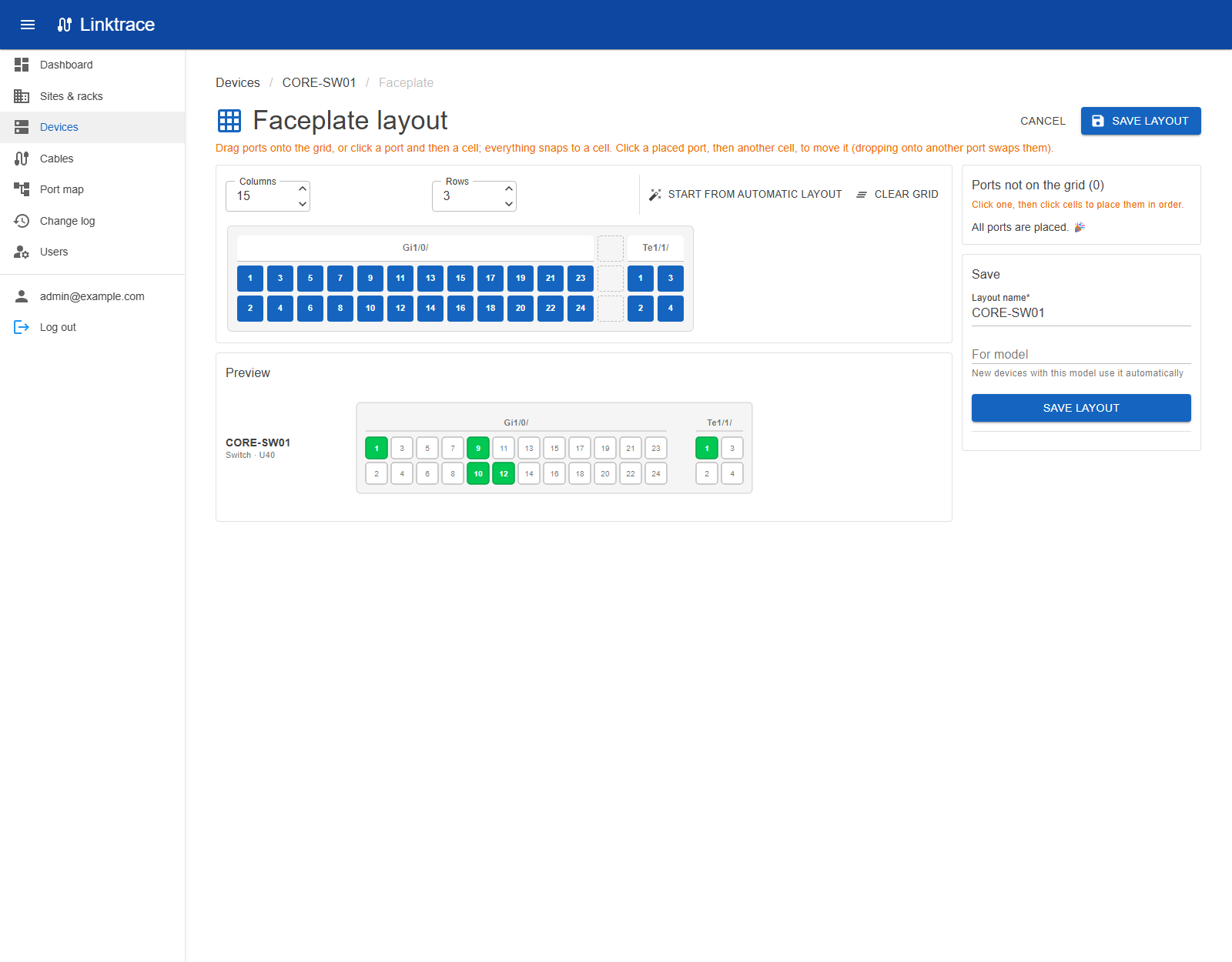This screenshot has width=1232, height=962.
Task: Open the Users page
Action: [x=92, y=252]
